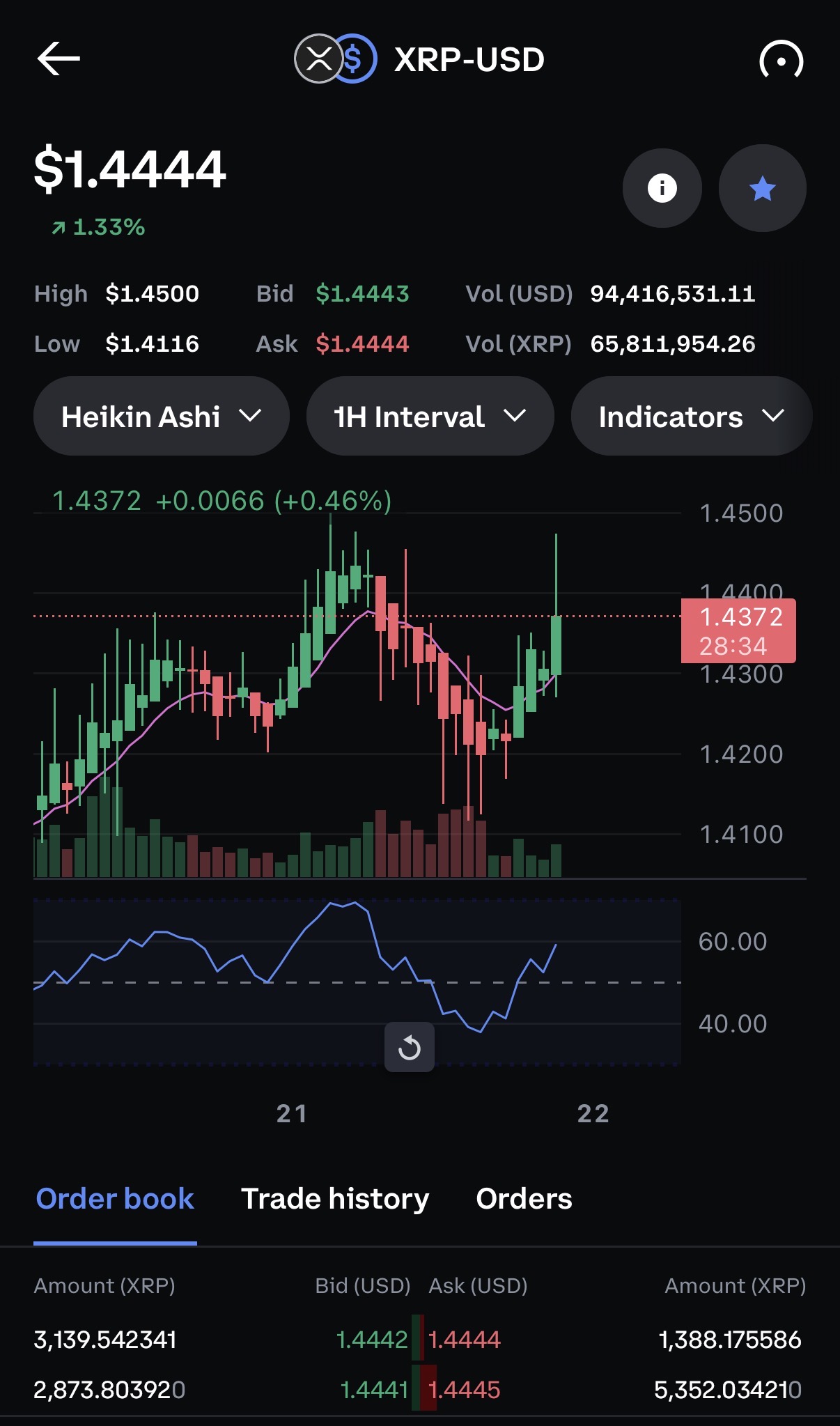The height and width of the screenshot is (1426, 840).
Task: Tap the XRP-USD pair icon
Action: point(336,59)
